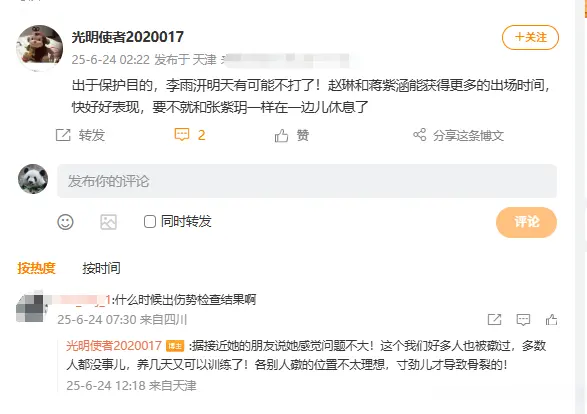The width and height of the screenshot is (587, 414).
Task: Click the 发布你的评论 comment input field
Action: (x=307, y=181)
